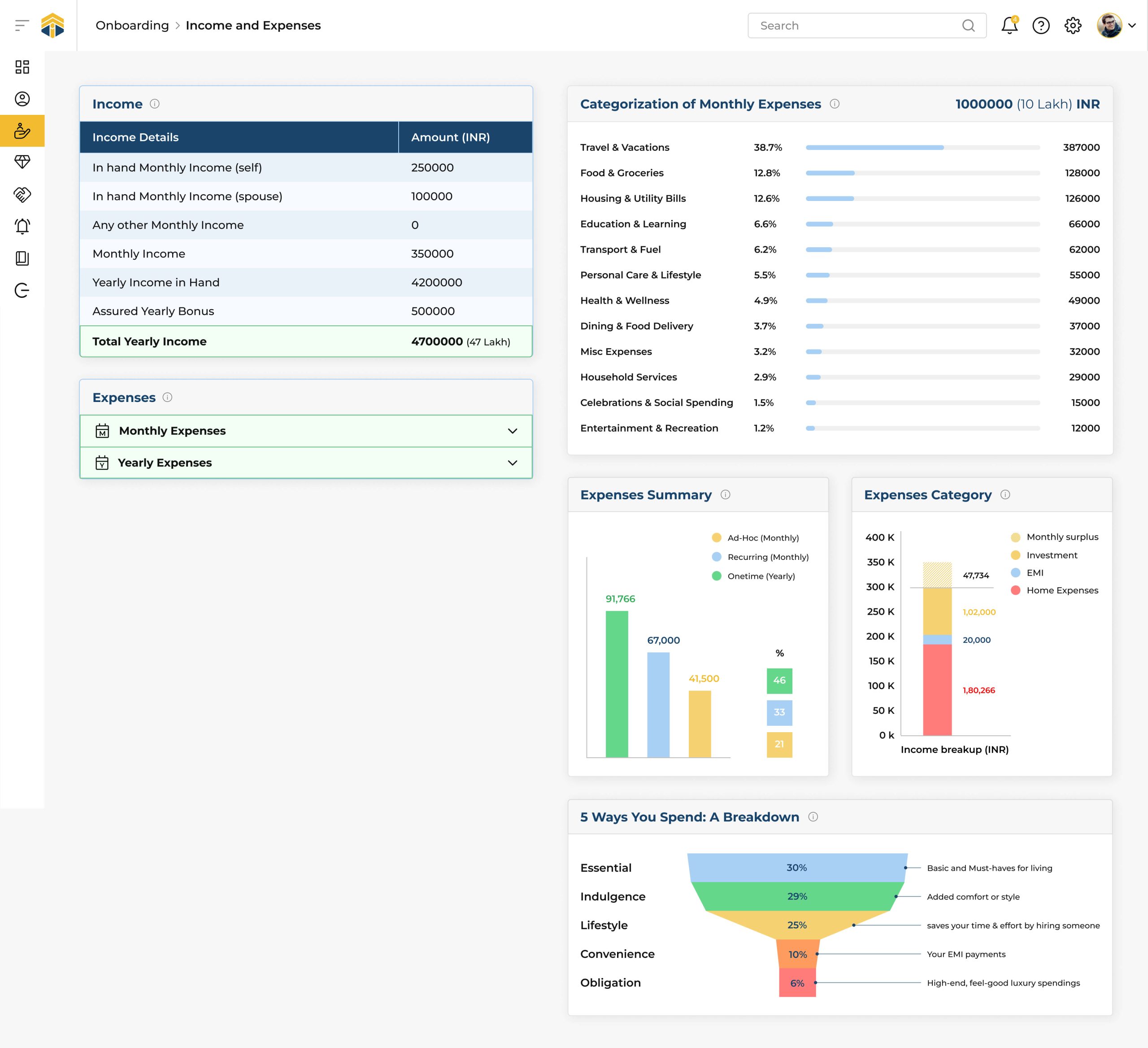1148x1048 pixels.
Task: Open the book icon in sidebar
Action: point(22,258)
